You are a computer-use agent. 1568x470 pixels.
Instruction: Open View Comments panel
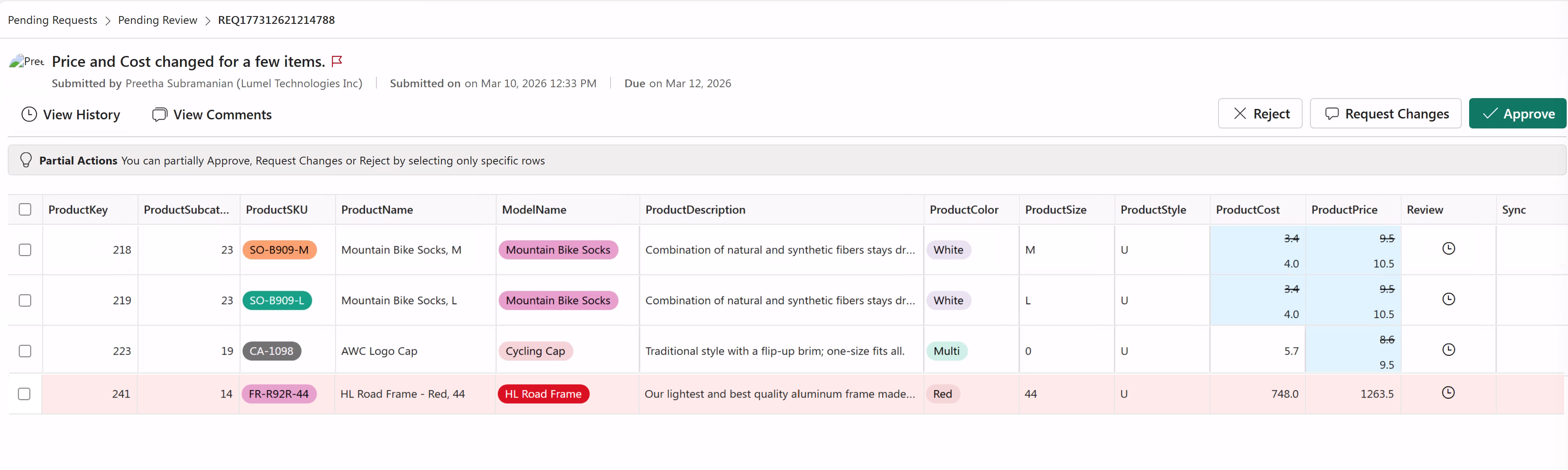[x=212, y=115]
